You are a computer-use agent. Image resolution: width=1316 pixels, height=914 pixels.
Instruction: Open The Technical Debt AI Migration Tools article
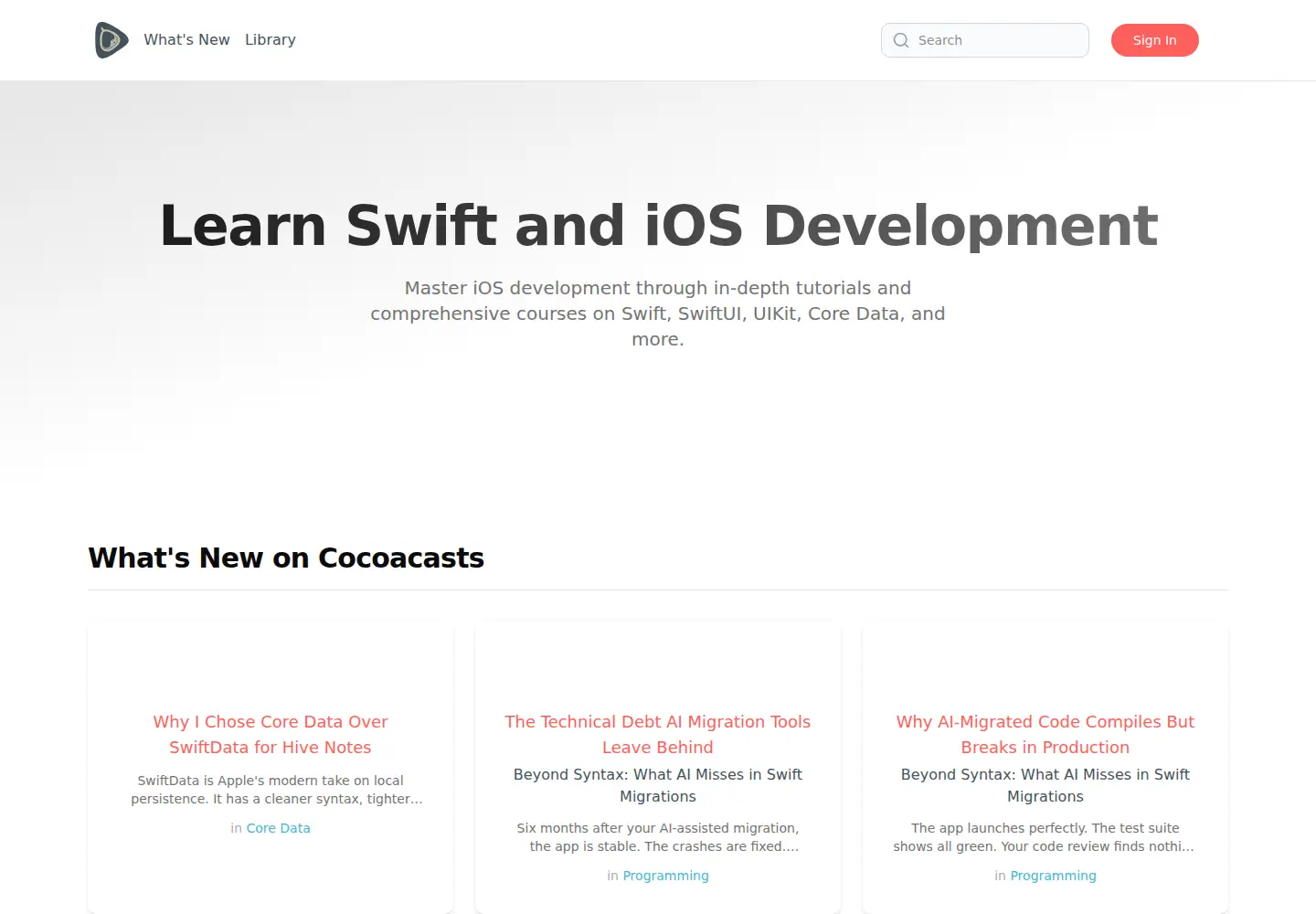tap(658, 734)
